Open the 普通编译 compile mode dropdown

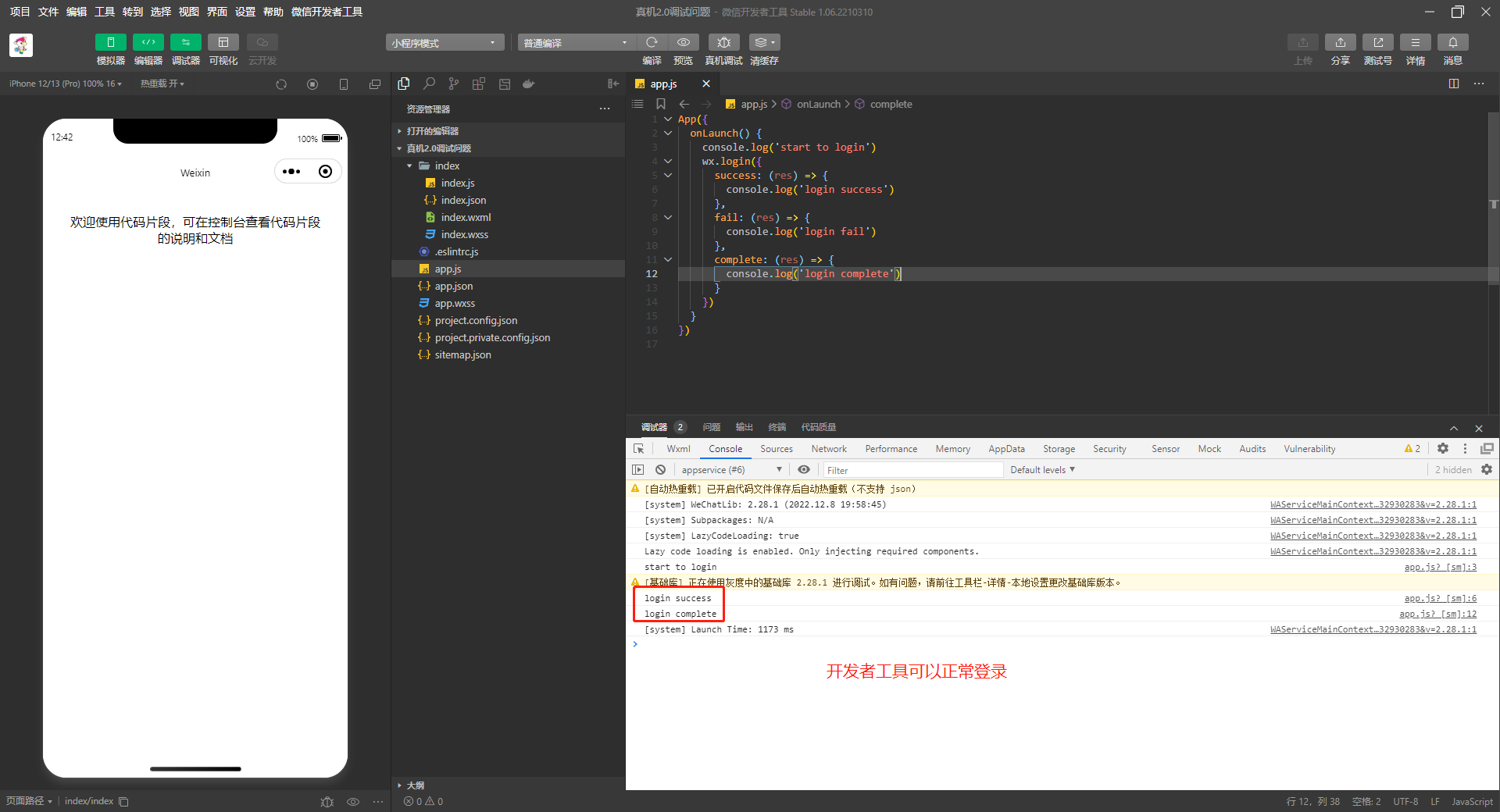(576, 42)
